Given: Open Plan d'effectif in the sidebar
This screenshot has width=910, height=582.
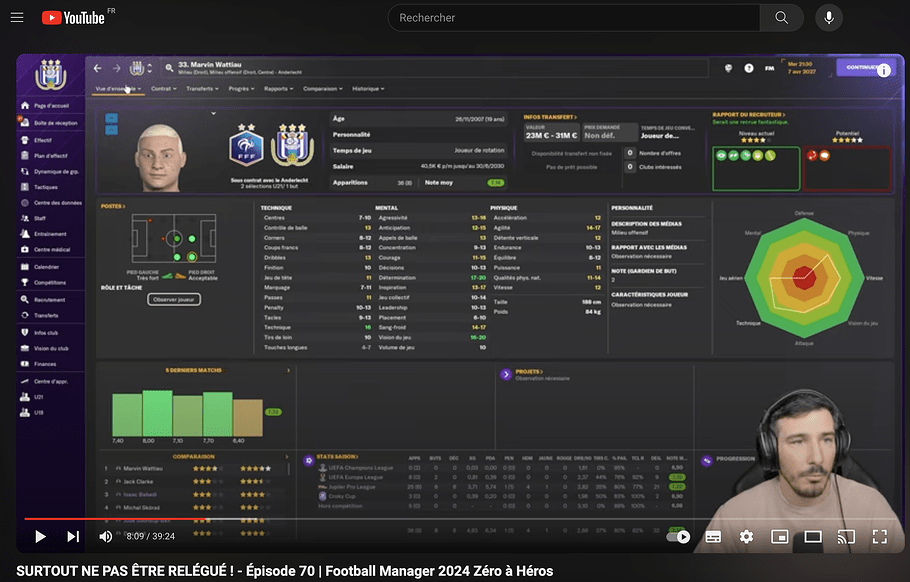Looking at the screenshot, I should click(x=51, y=156).
